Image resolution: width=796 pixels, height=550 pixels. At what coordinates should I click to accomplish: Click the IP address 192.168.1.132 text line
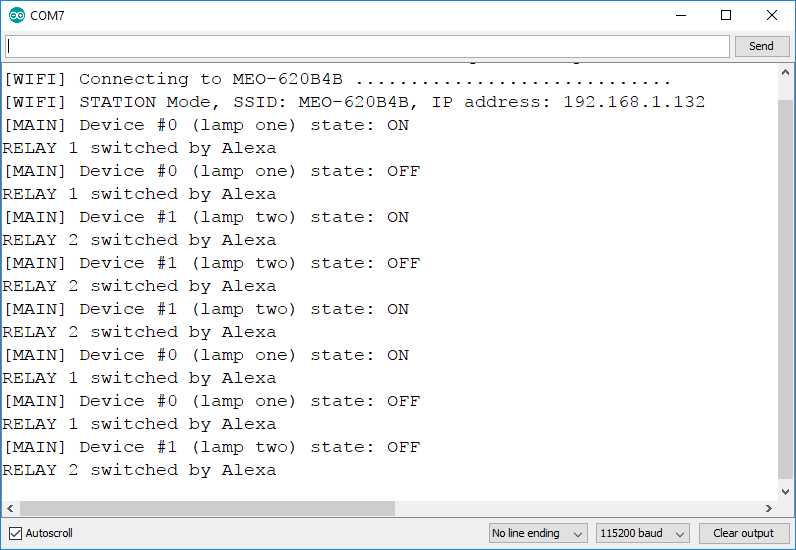pyautogui.click(x=354, y=102)
